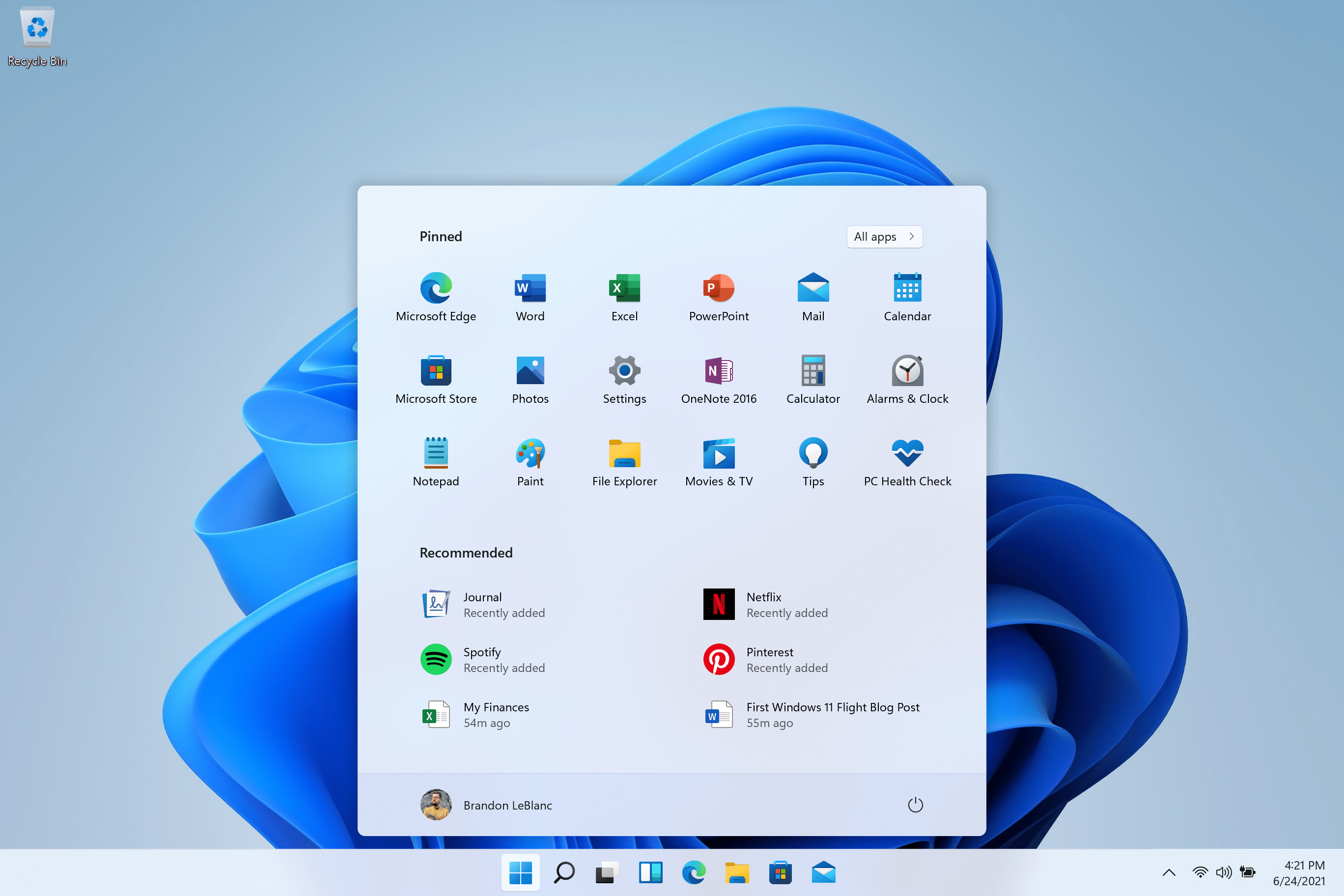Launch Microsoft Word
This screenshot has width=1344, height=896.
tap(529, 289)
